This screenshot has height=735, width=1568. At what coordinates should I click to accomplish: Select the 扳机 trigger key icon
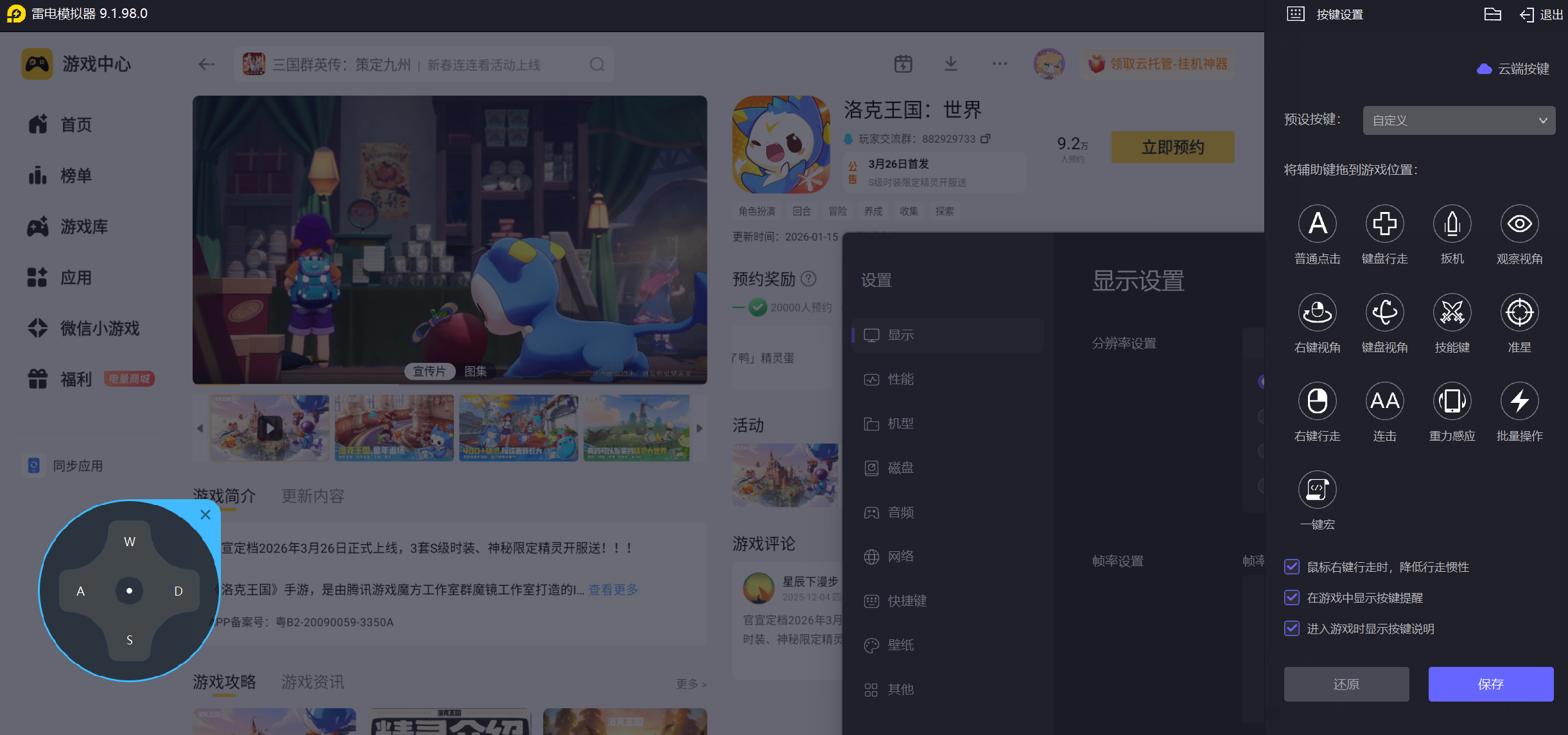coord(1452,224)
